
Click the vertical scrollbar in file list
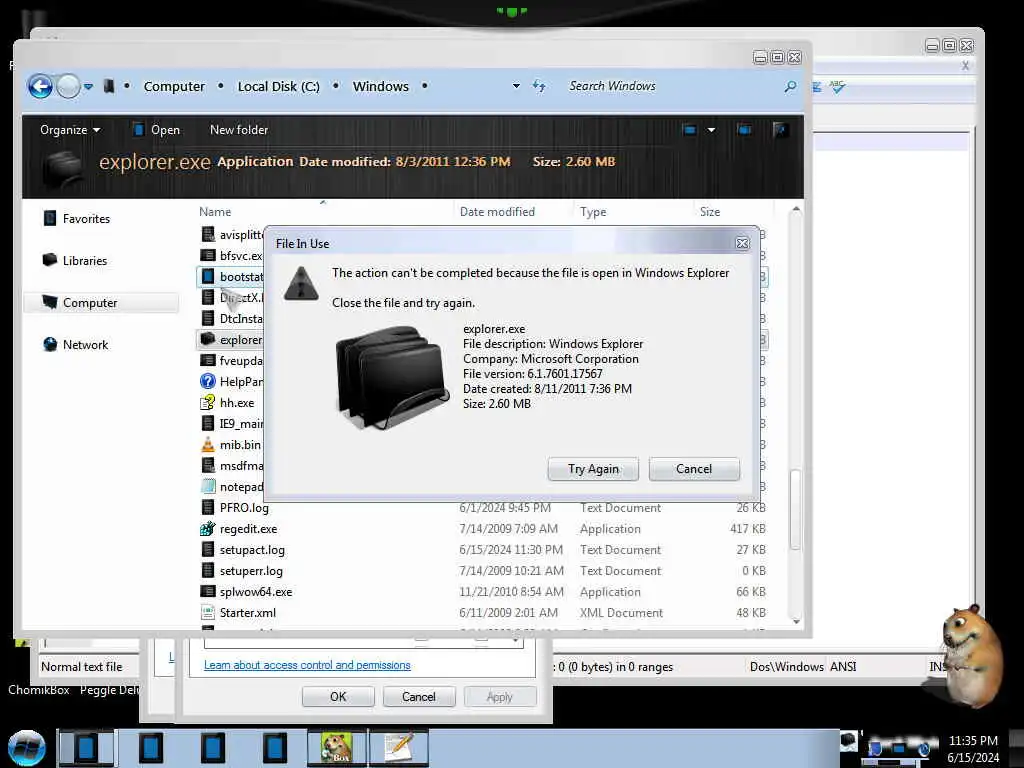[x=795, y=509]
